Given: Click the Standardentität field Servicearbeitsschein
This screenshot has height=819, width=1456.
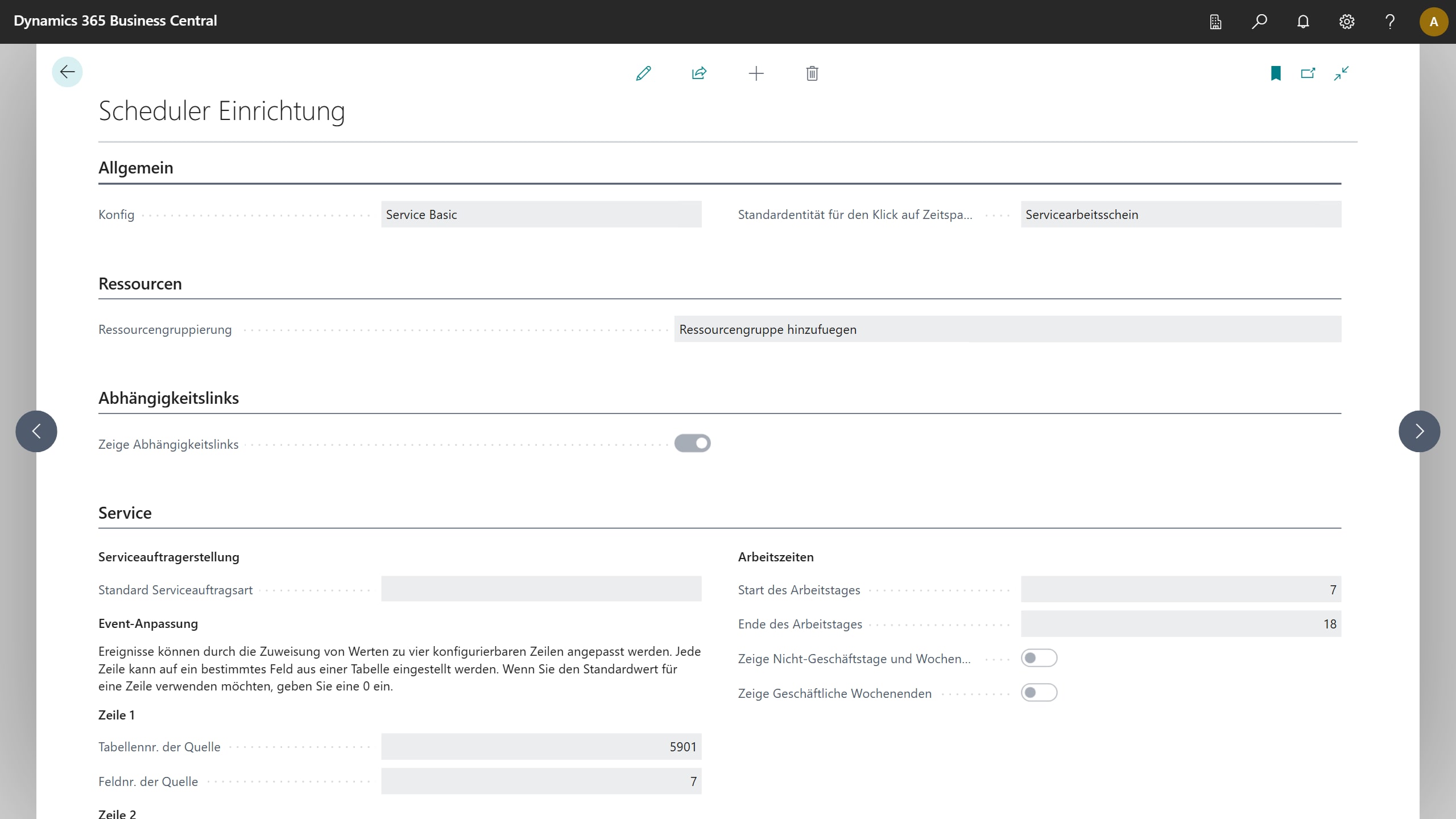Looking at the screenshot, I should pyautogui.click(x=1181, y=214).
